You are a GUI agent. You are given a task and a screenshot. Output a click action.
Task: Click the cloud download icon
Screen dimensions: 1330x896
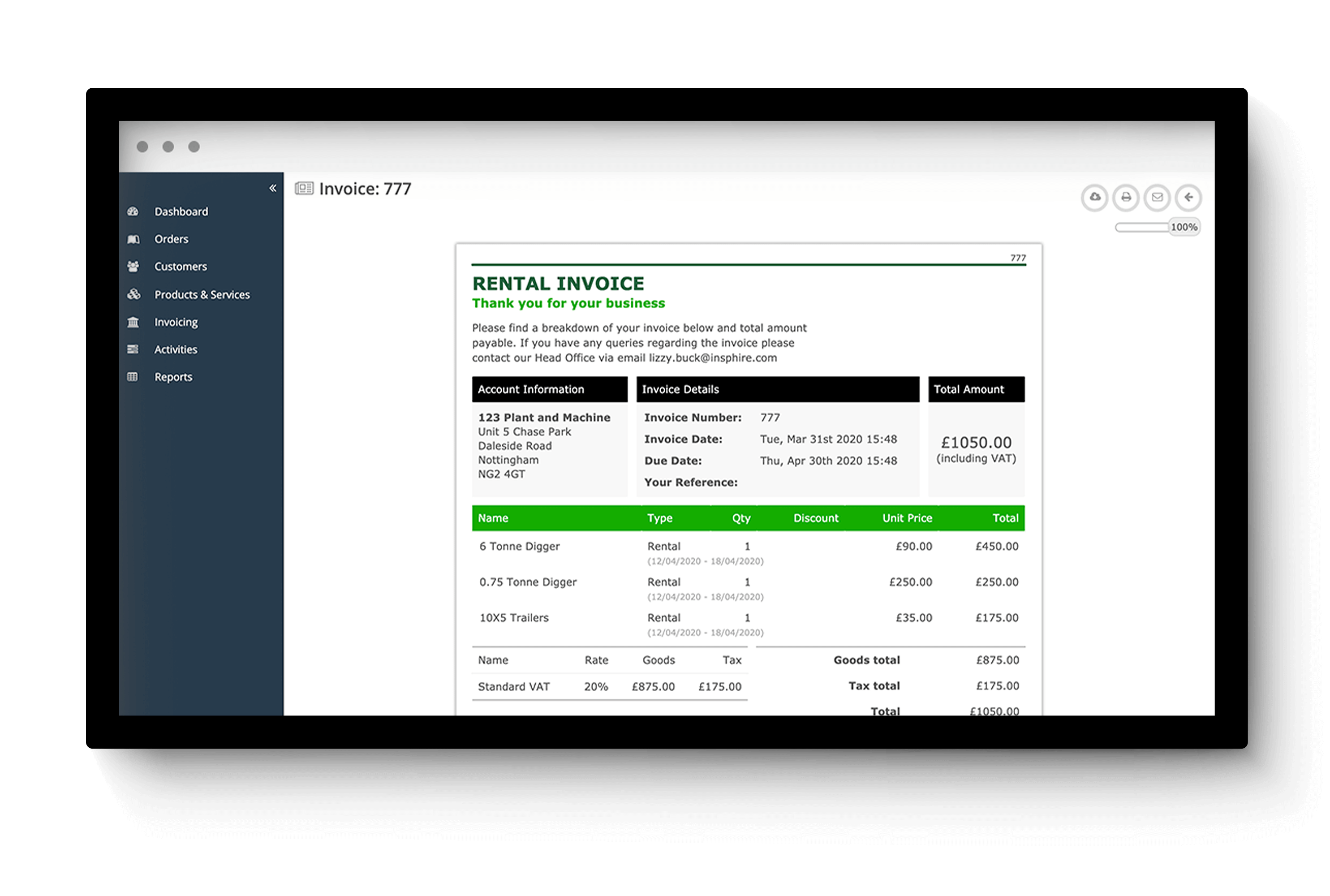coord(1095,198)
